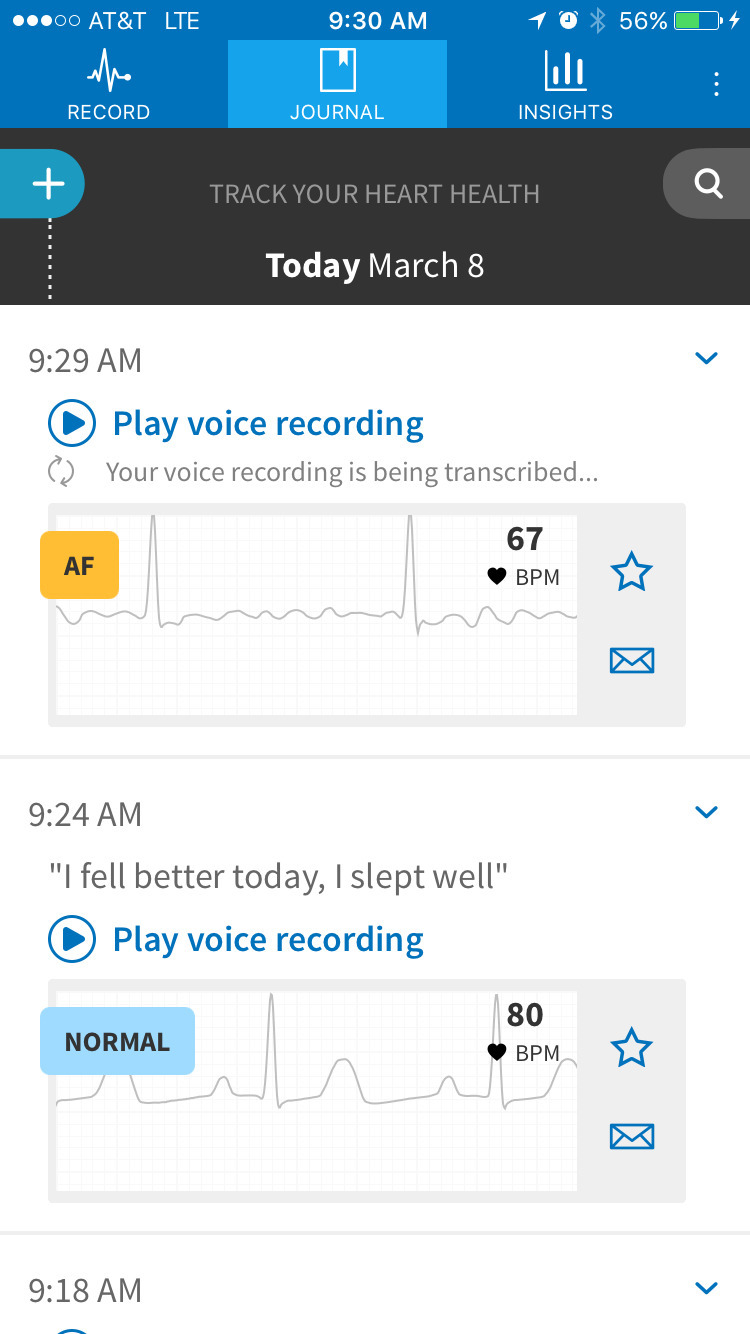Viewport: 750px width, 1334px height.
Task: Tap the yellow AF classification badge
Action: tap(79, 566)
